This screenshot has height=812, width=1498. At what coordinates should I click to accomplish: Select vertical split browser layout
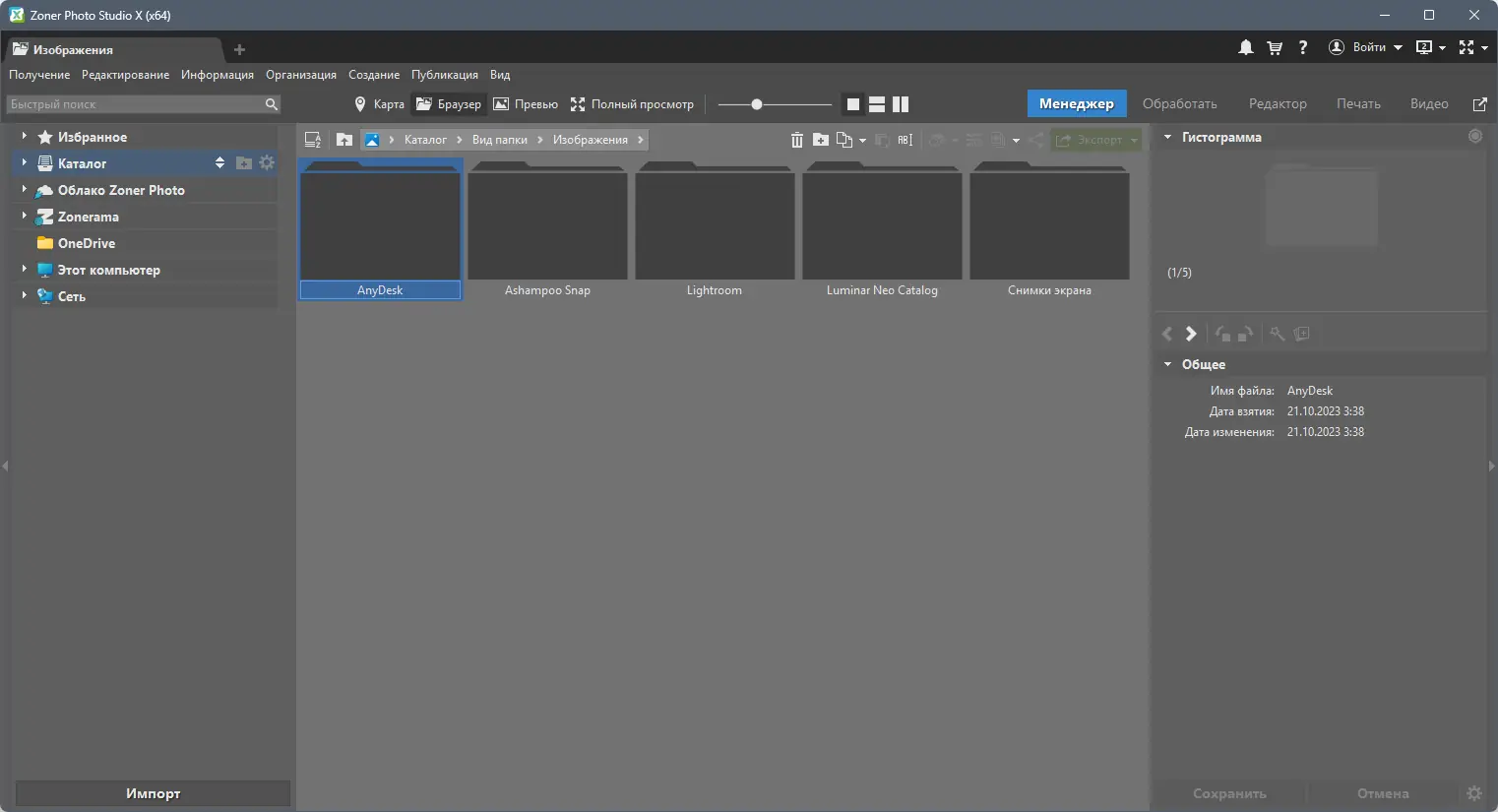tap(901, 104)
